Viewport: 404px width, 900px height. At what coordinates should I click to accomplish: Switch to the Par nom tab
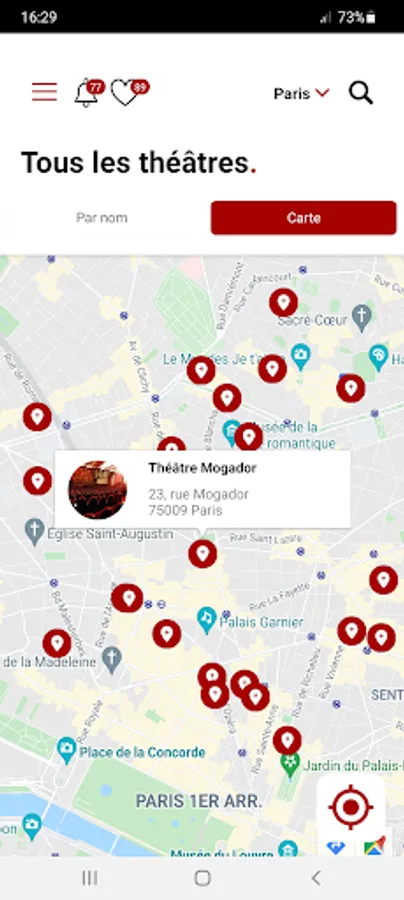pos(102,218)
